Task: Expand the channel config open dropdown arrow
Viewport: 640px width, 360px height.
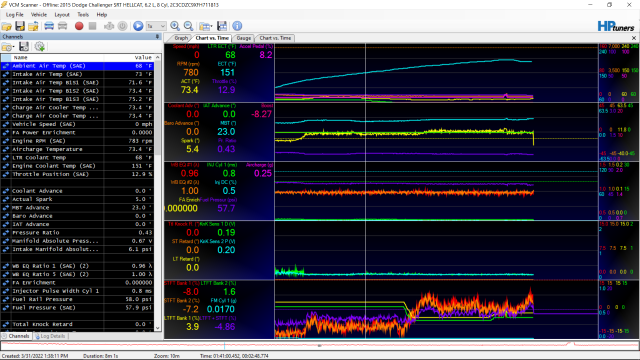Action: (14, 47)
